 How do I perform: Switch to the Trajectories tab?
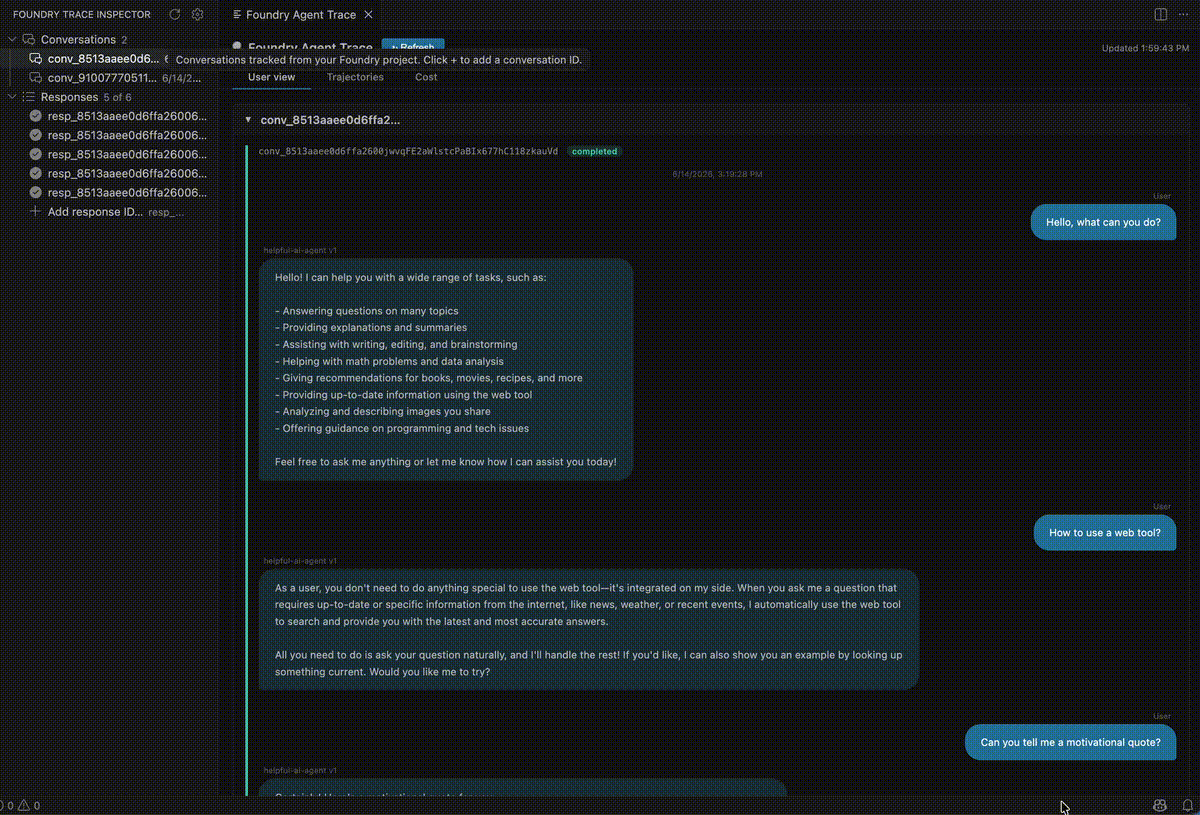pyautogui.click(x=355, y=77)
